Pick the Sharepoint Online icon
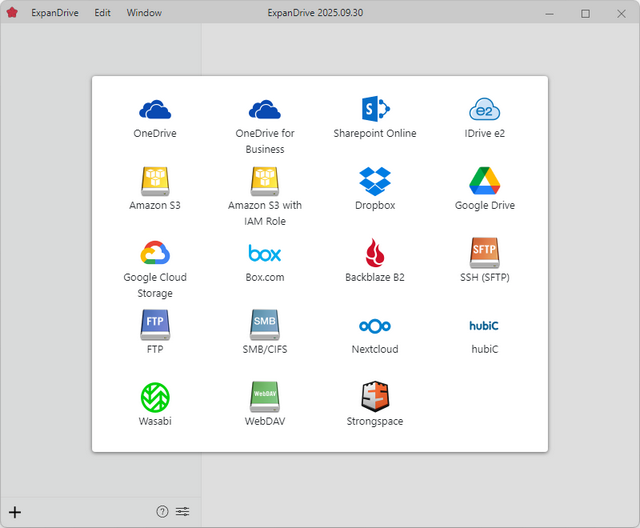Screen dimensions: 640x528 [x=375, y=110]
